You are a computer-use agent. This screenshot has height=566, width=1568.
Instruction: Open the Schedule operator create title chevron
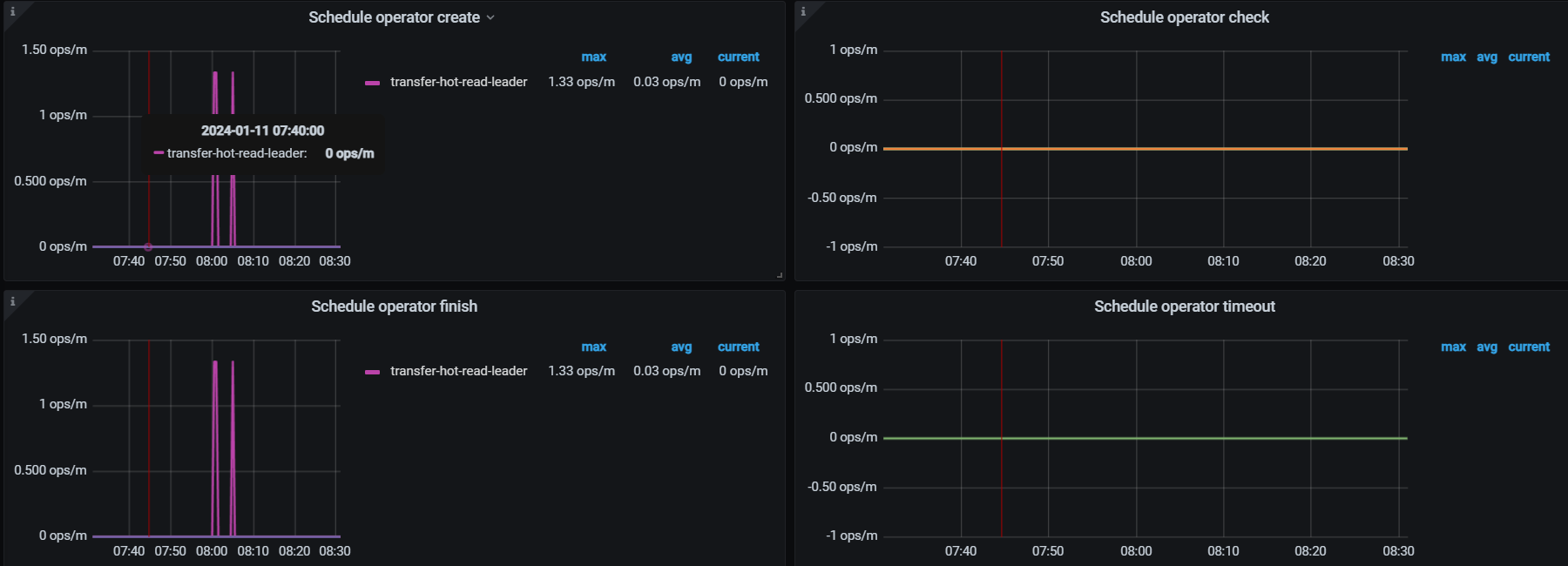490,17
